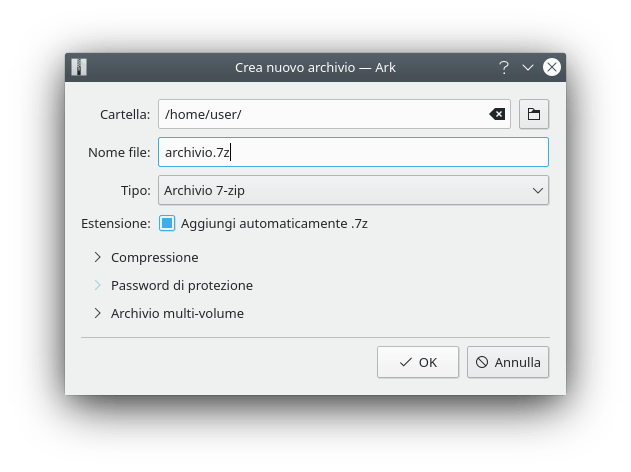Click the Nome file label
The width and height of the screenshot is (631, 472).
(x=119, y=152)
